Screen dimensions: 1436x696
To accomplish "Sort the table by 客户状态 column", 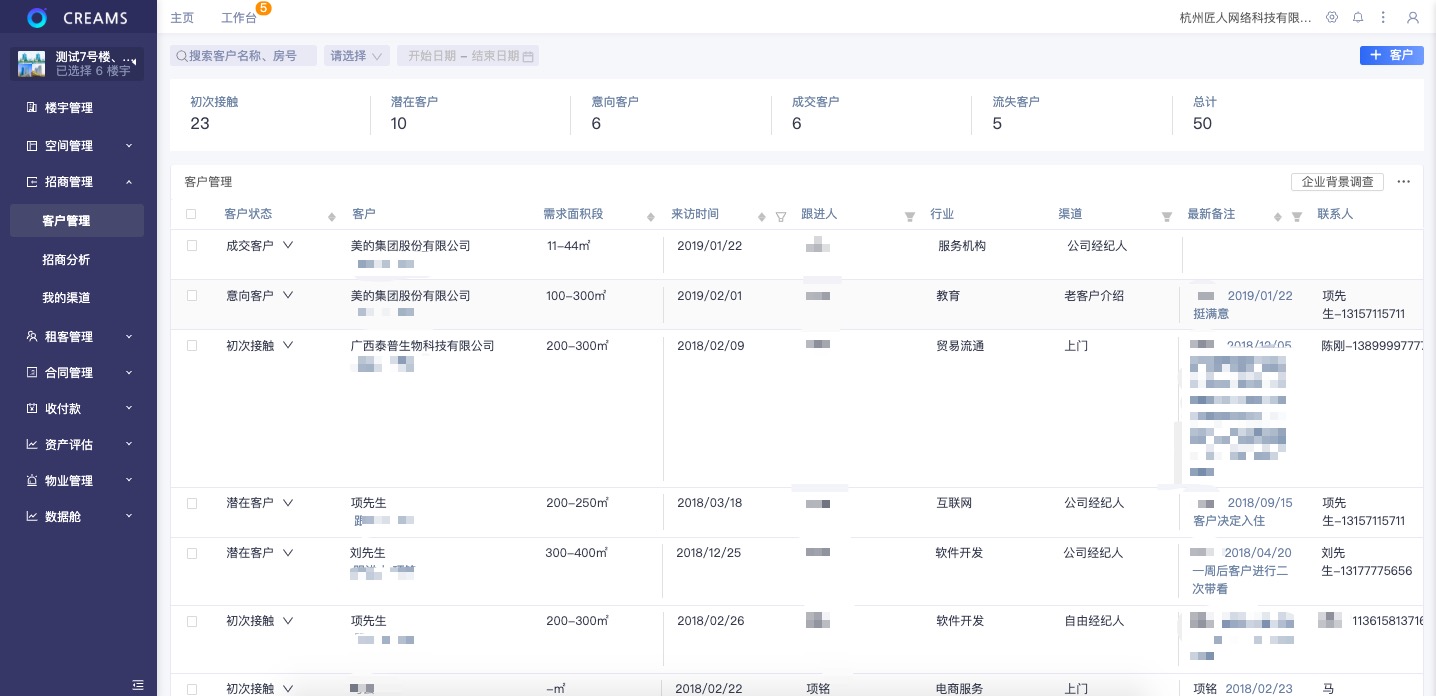I will tap(332, 216).
